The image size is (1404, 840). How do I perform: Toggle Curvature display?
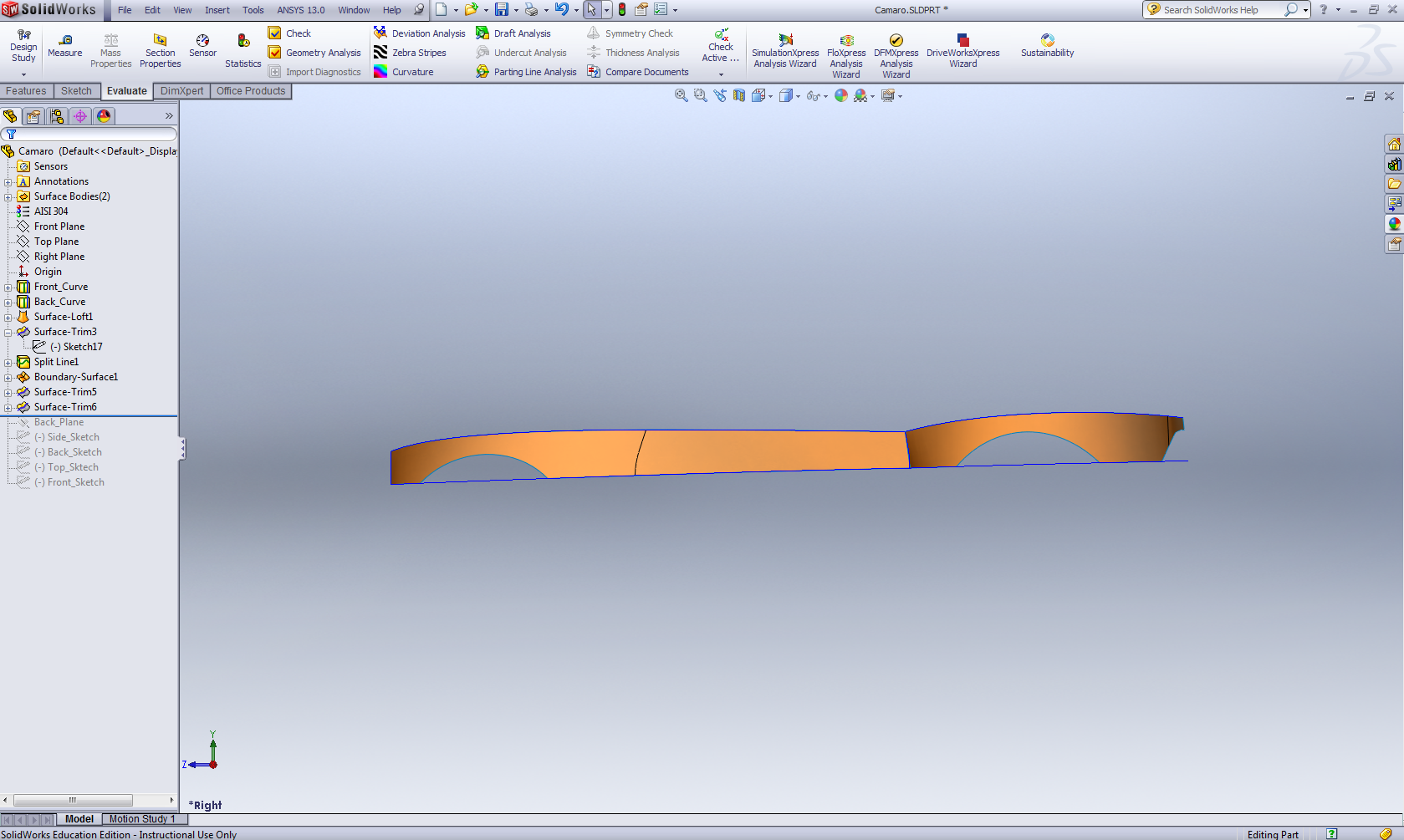[404, 72]
